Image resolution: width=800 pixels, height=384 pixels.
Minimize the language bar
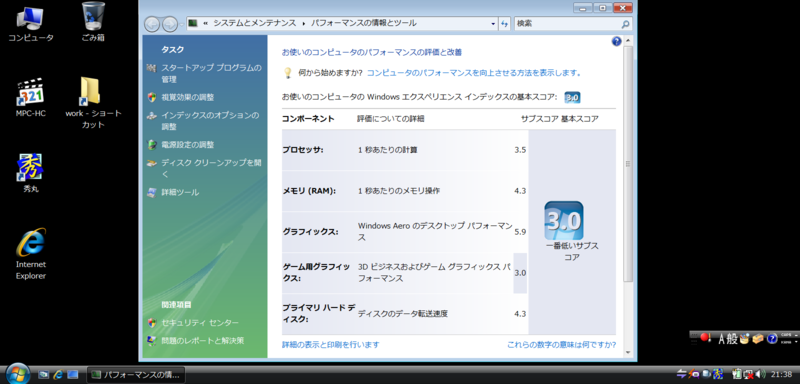(796, 335)
